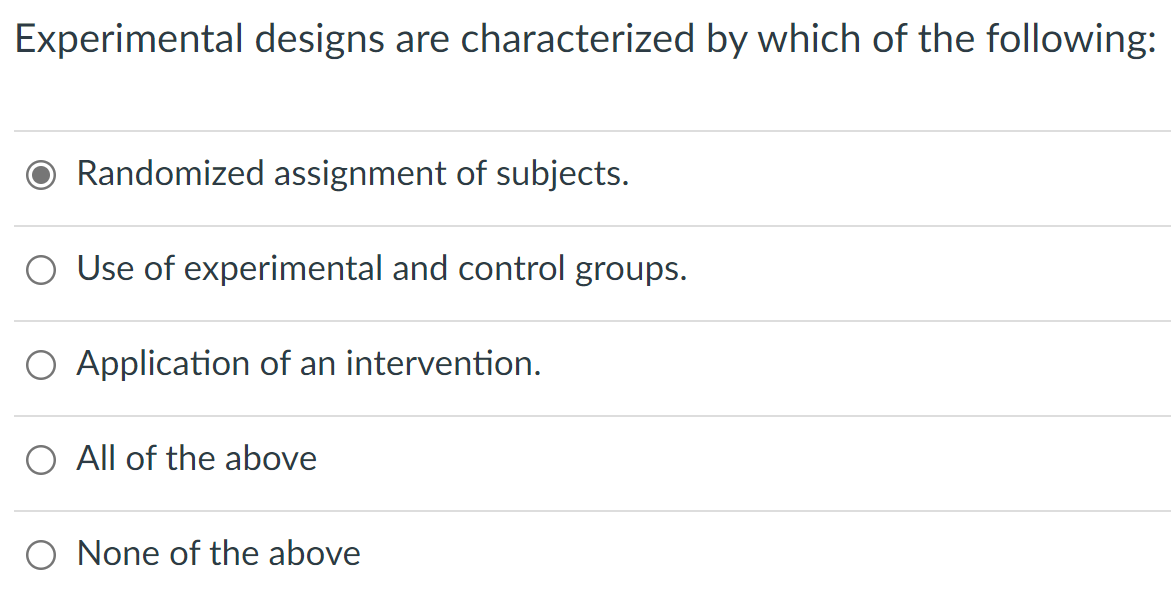The image size is (1171, 615).
Task: Click the label "Application of an intervention"
Action: click(309, 364)
